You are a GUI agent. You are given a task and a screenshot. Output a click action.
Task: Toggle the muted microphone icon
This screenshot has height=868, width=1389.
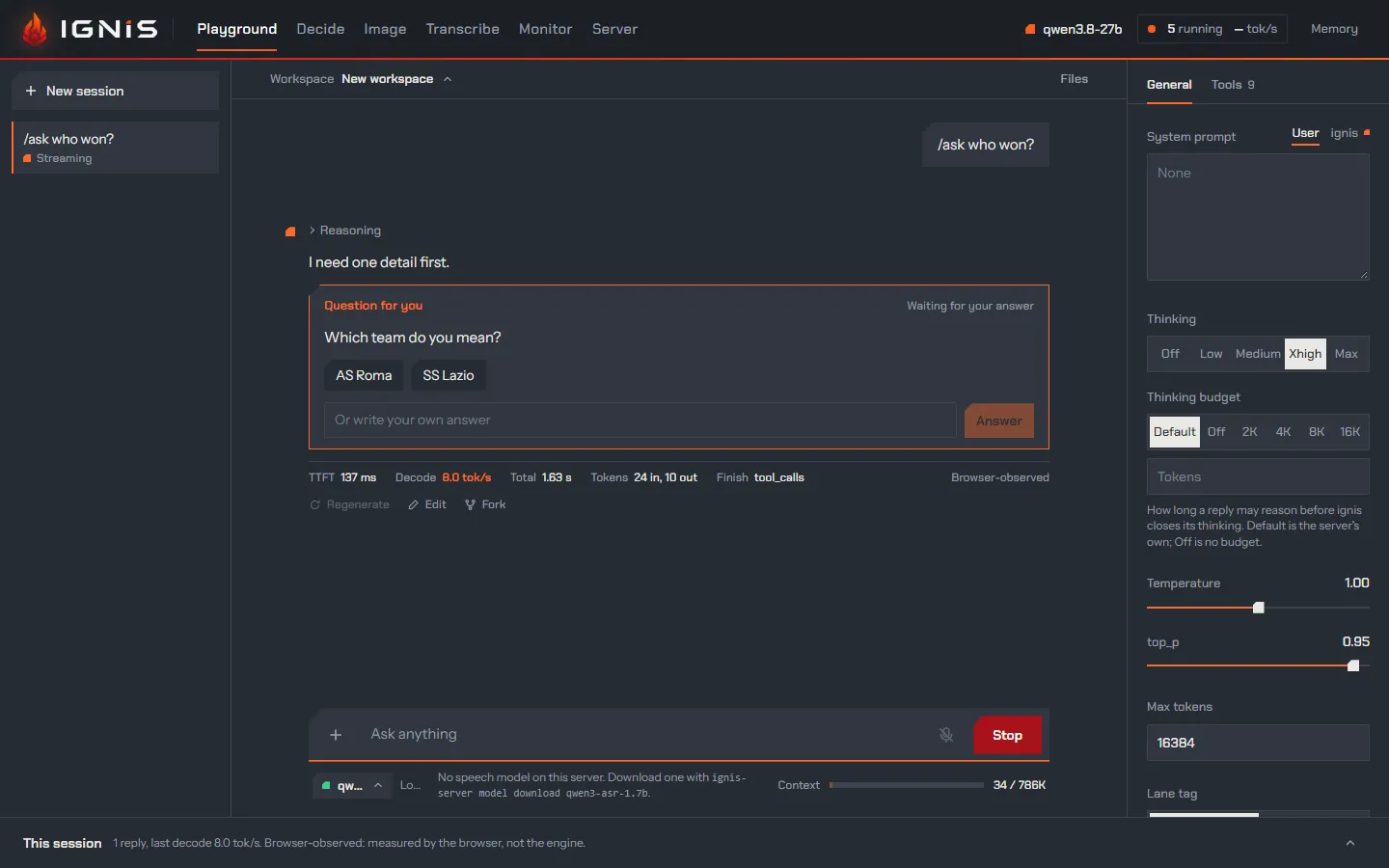(x=946, y=735)
